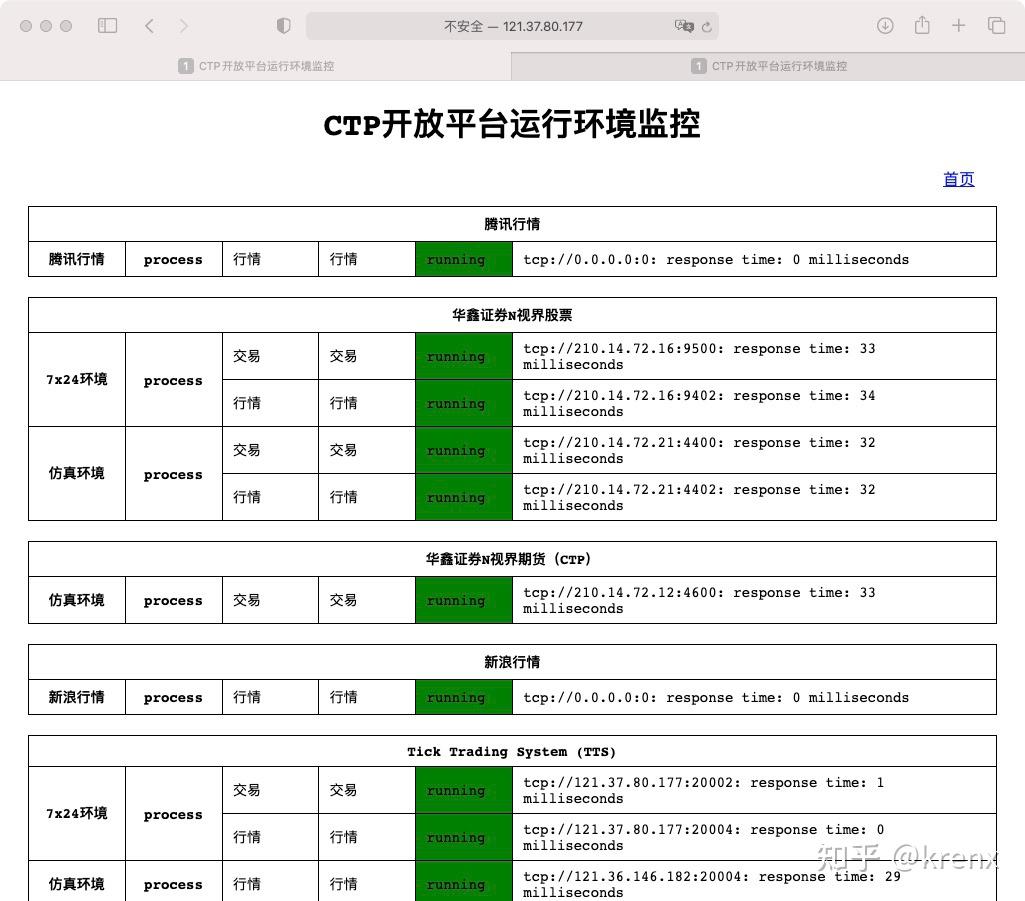This screenshot has width=1025, height=901.
Task: Click running status in 新浪行情 row
Action: [463, 697]
